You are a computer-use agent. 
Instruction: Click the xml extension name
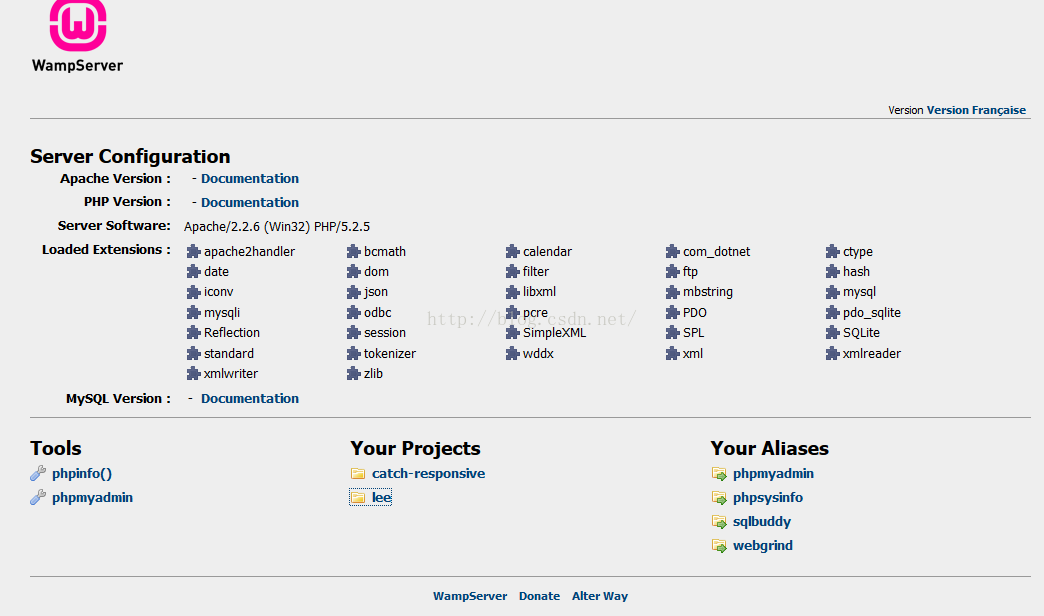[692, 354]
